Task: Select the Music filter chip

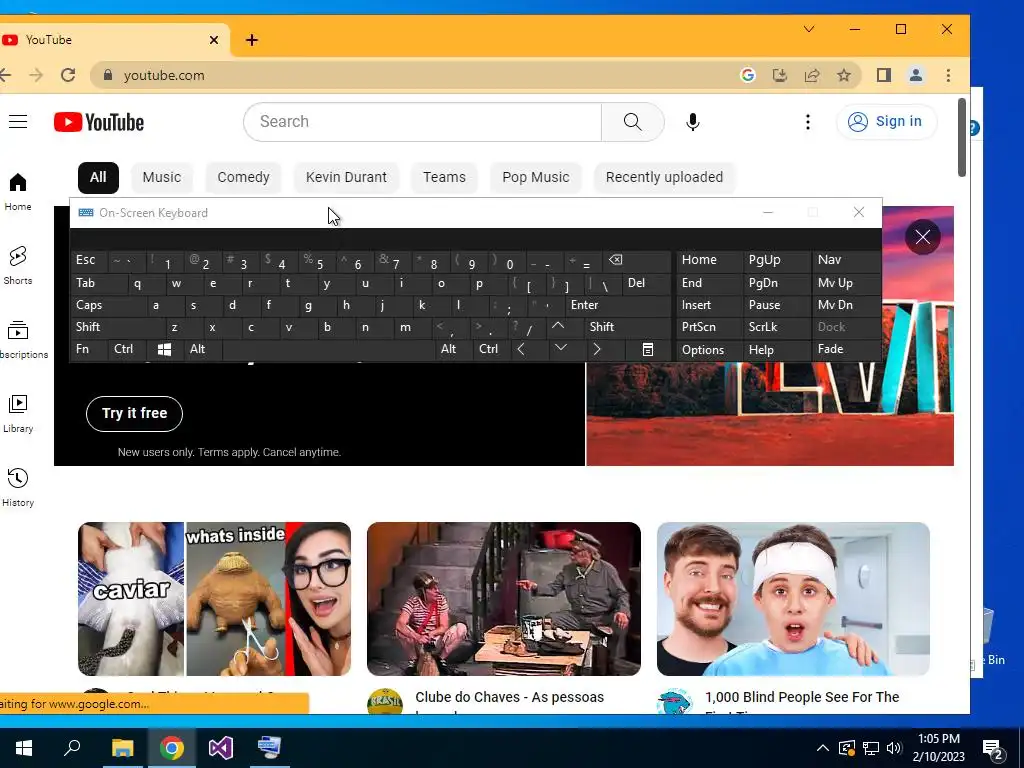Action: pyautogui.click(x=161, y=178)
